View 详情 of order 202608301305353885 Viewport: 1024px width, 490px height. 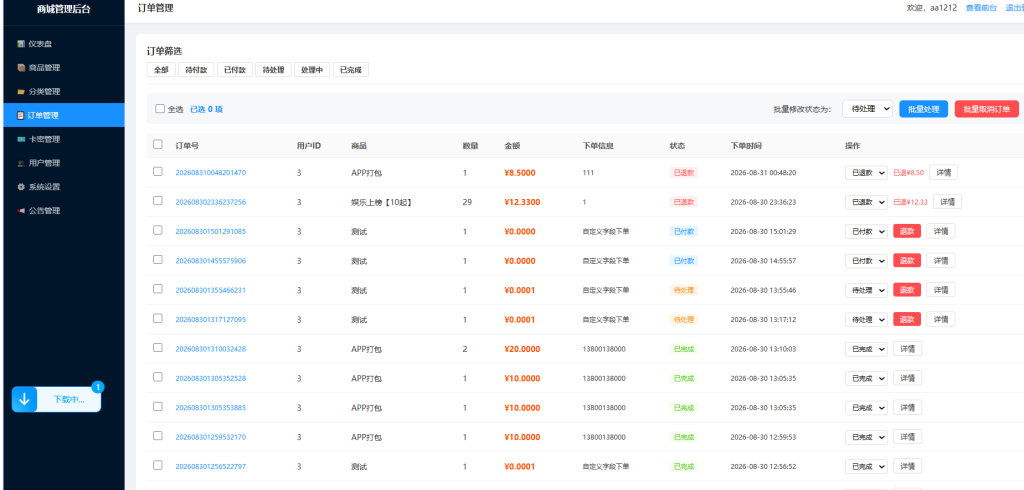pyautogui.click(x=908, y=408)
